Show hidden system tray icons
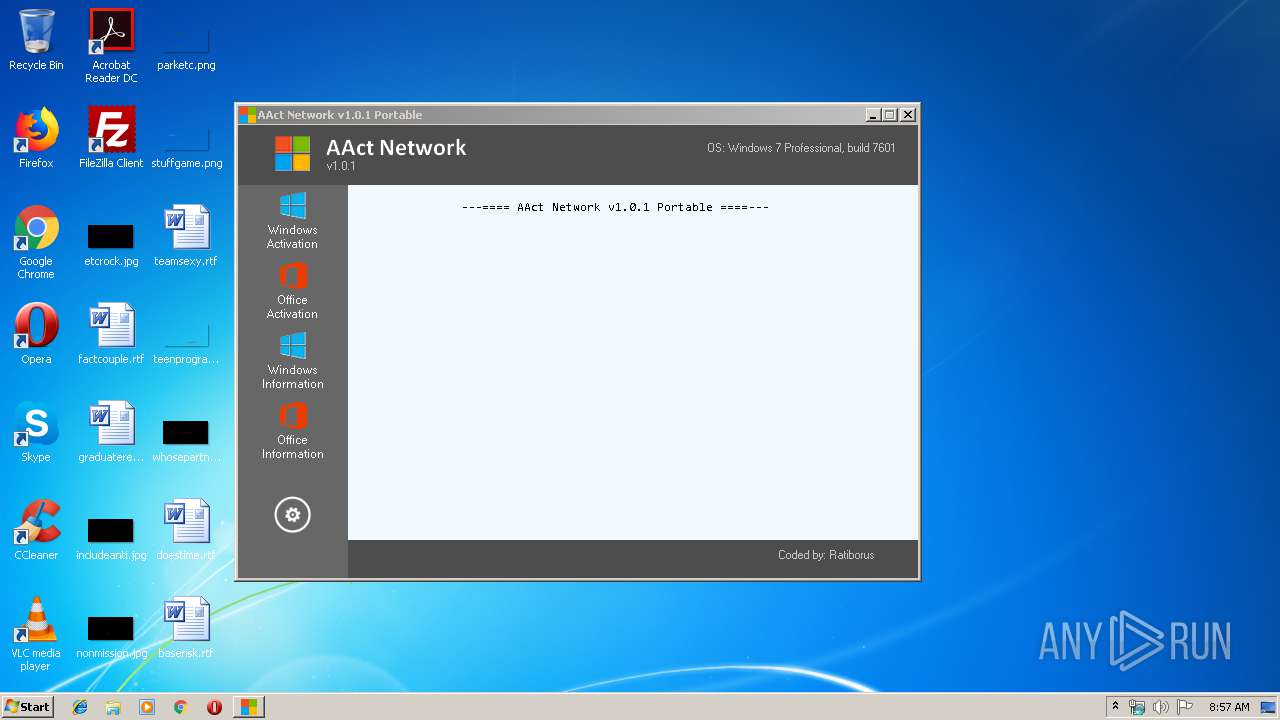This screenshot has width=1280, height=720. (1115, 707)
